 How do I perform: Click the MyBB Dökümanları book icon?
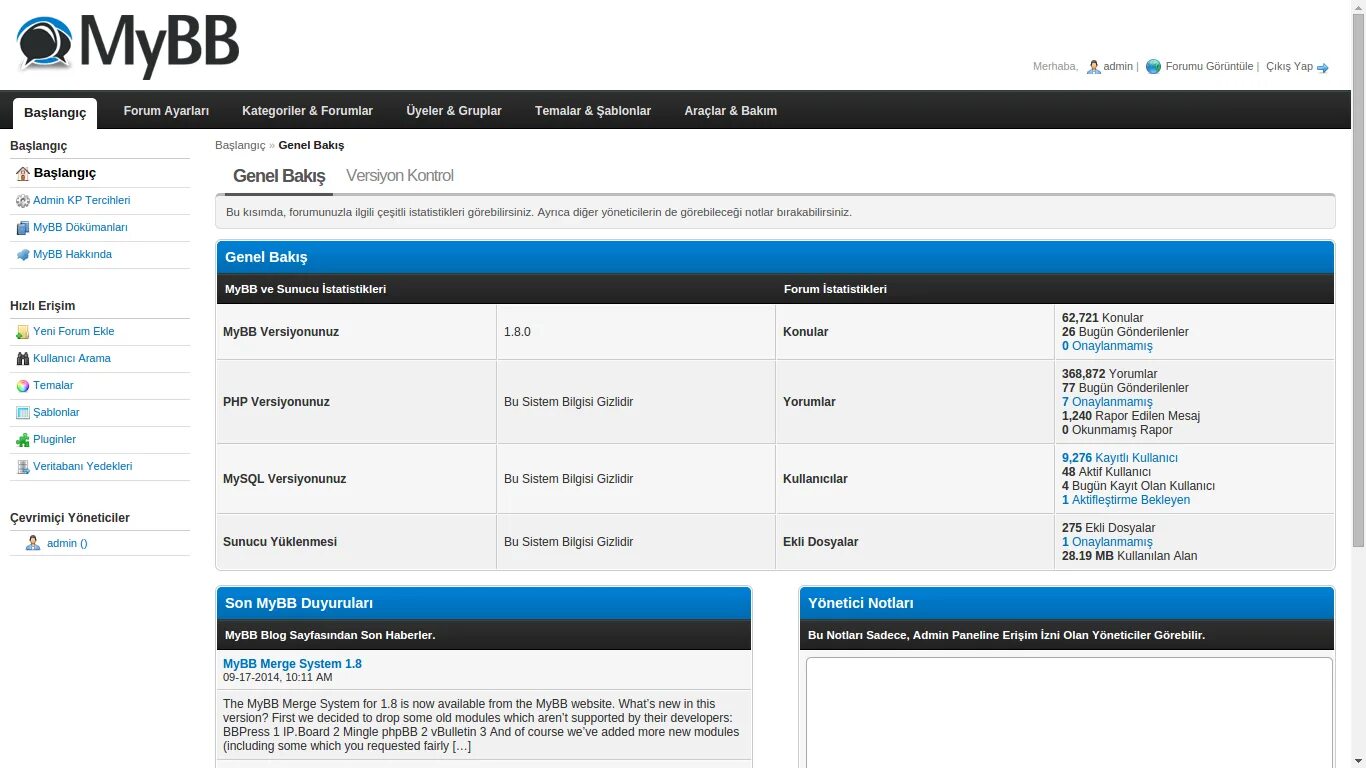coord(23,227)
